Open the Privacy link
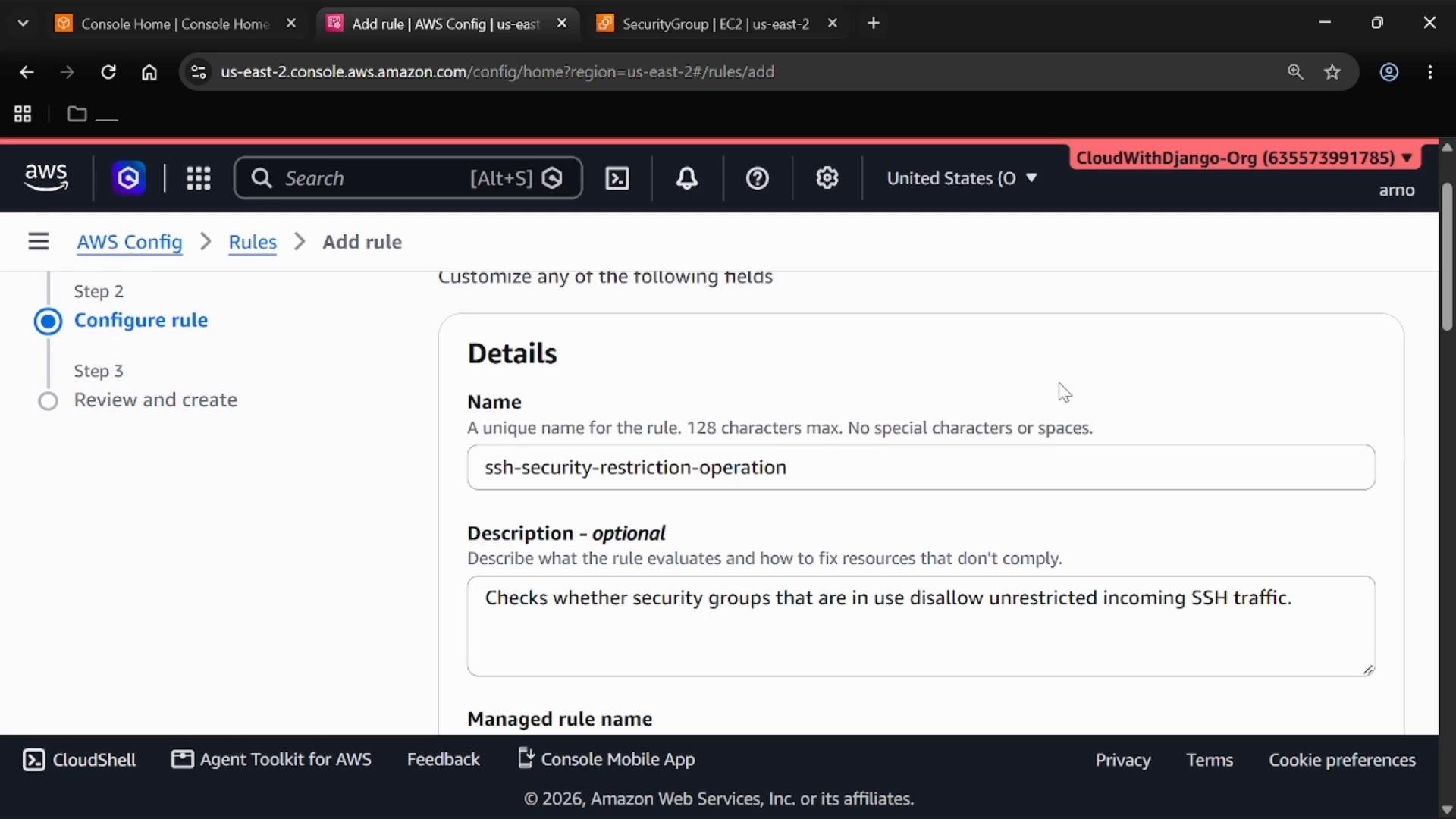The width and height of the screenshot is (1456, 819). pos(1123,761)
